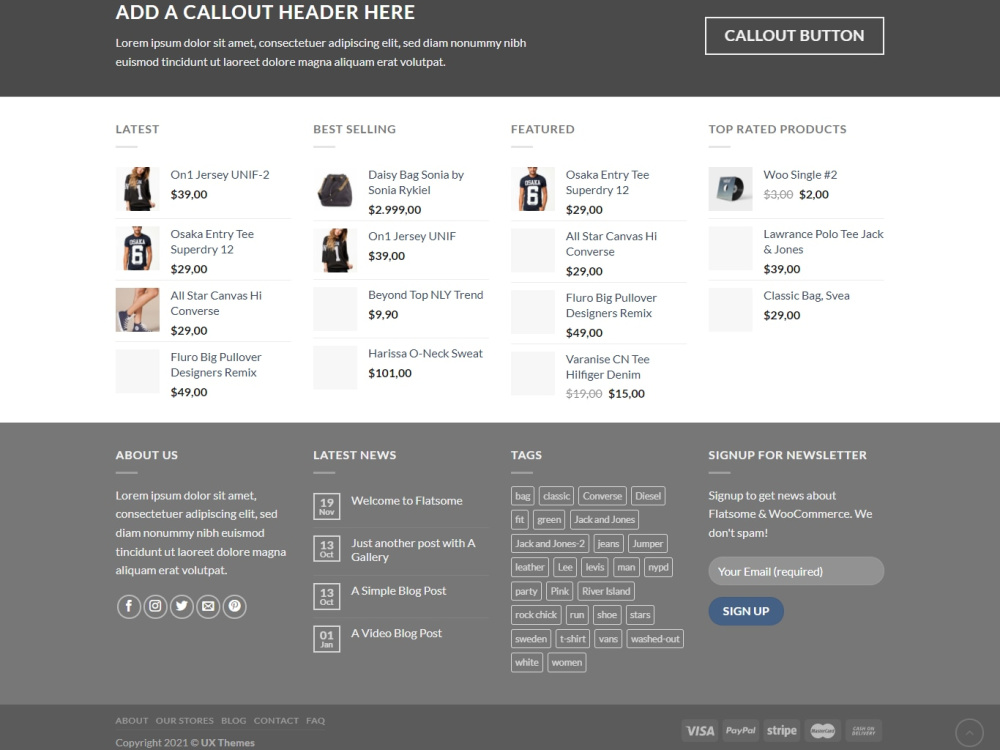Click All Star Canvas Hi thumbnail in Latest
The image size is (1000, 750).
[x=137, y=310]
